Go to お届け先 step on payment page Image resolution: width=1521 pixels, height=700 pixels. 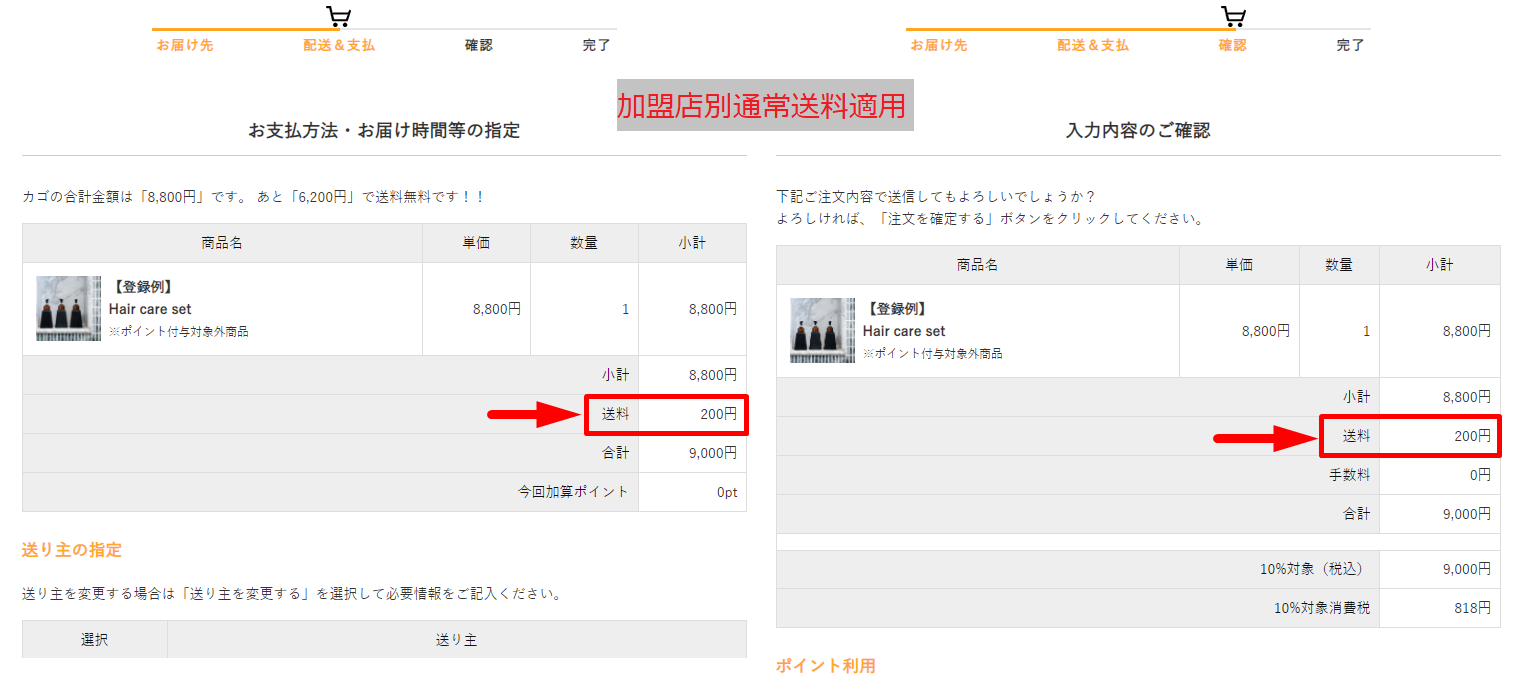point(185,45)
